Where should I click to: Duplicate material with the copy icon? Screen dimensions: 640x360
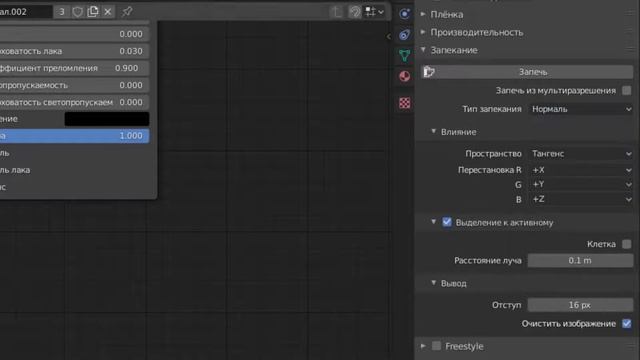coord(93,12)
